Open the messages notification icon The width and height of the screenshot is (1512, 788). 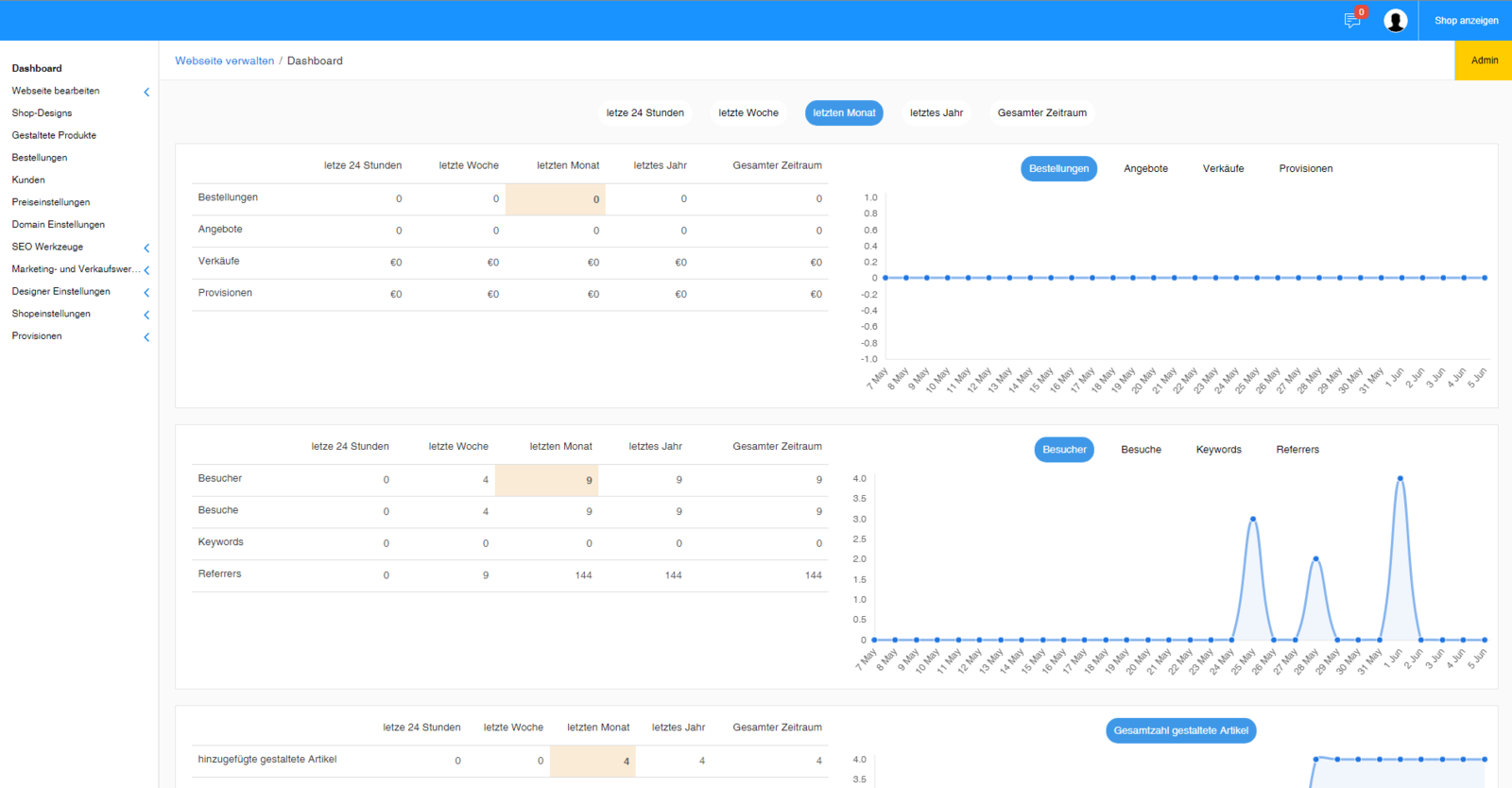1352,20
